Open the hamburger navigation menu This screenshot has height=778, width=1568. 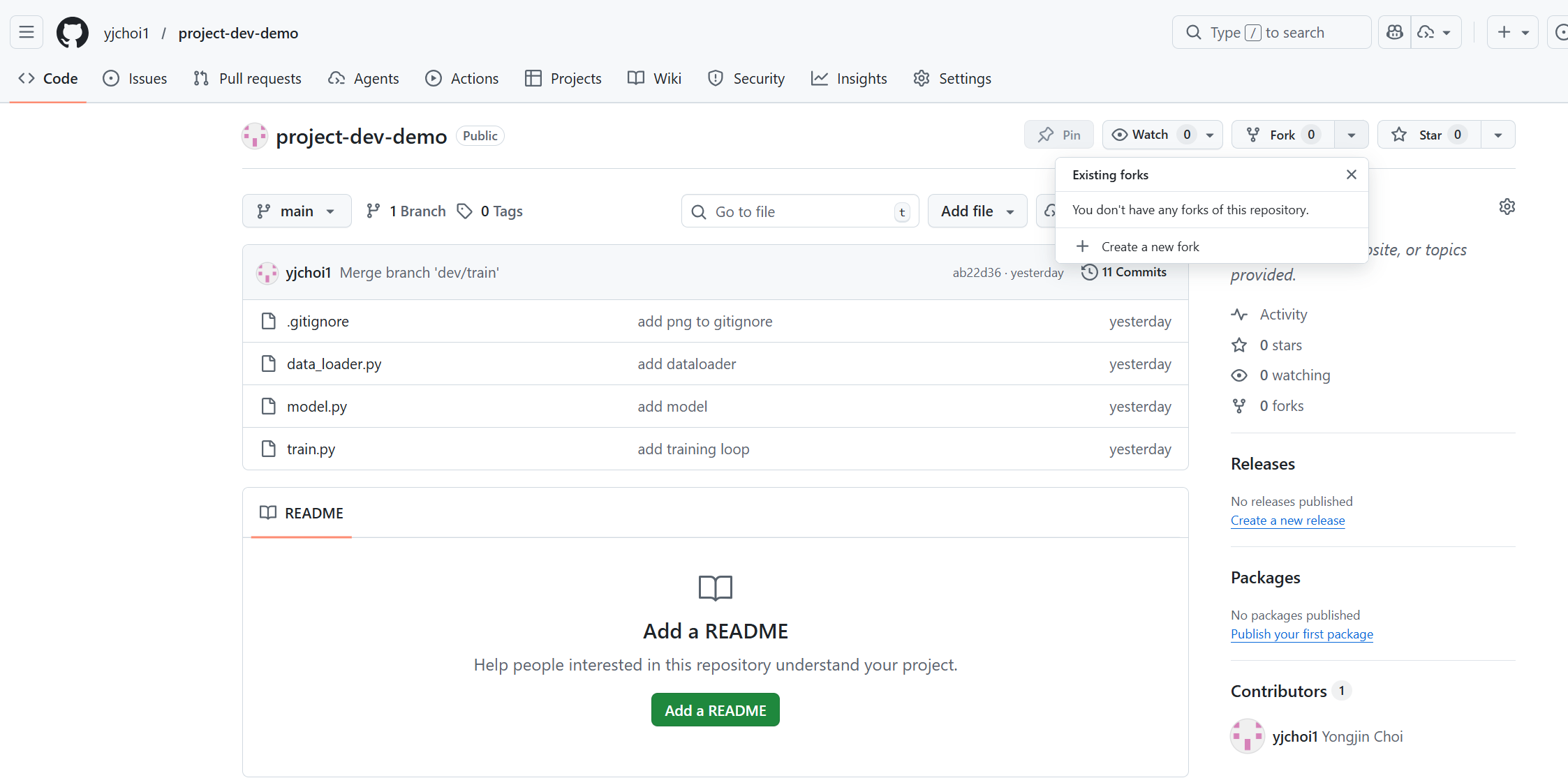[27, 33]
